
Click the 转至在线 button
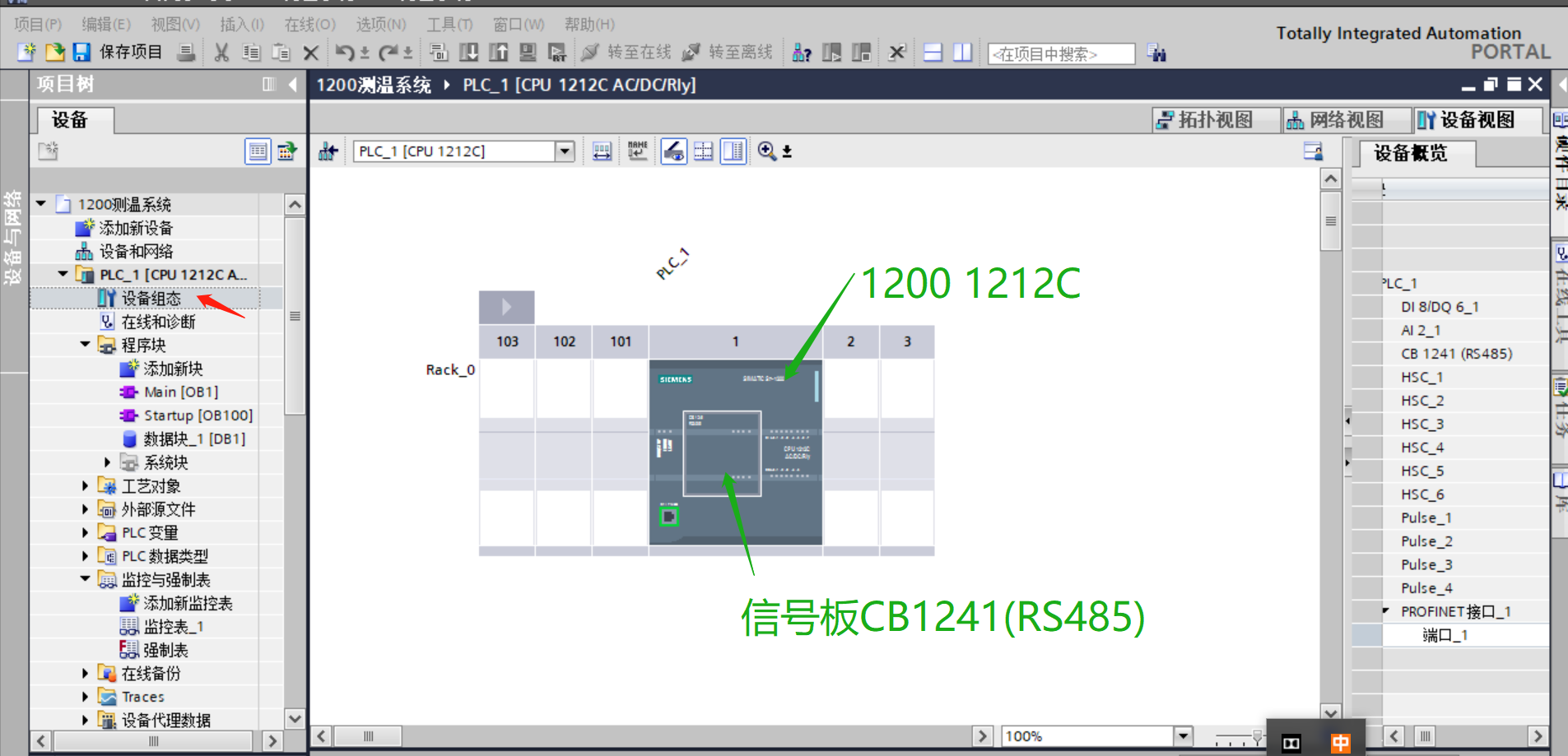pos(626,53)
